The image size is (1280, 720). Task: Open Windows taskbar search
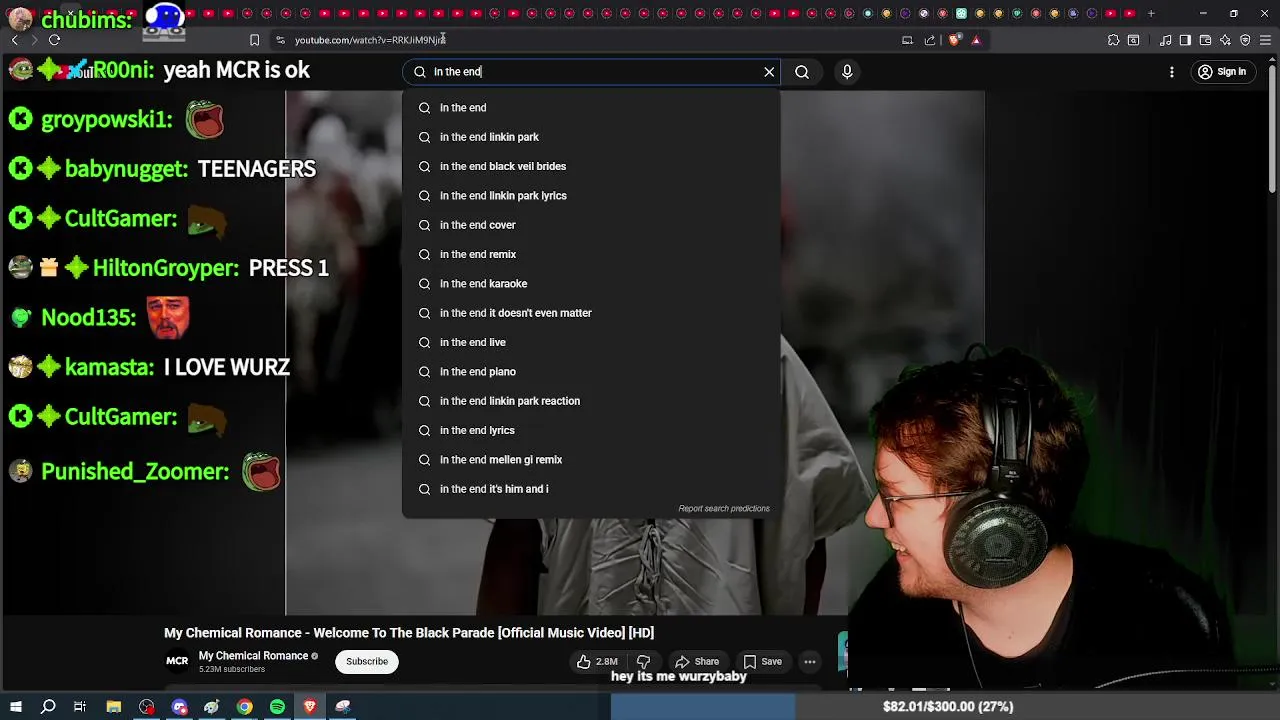pyautogui.click(x=48, y=707)
